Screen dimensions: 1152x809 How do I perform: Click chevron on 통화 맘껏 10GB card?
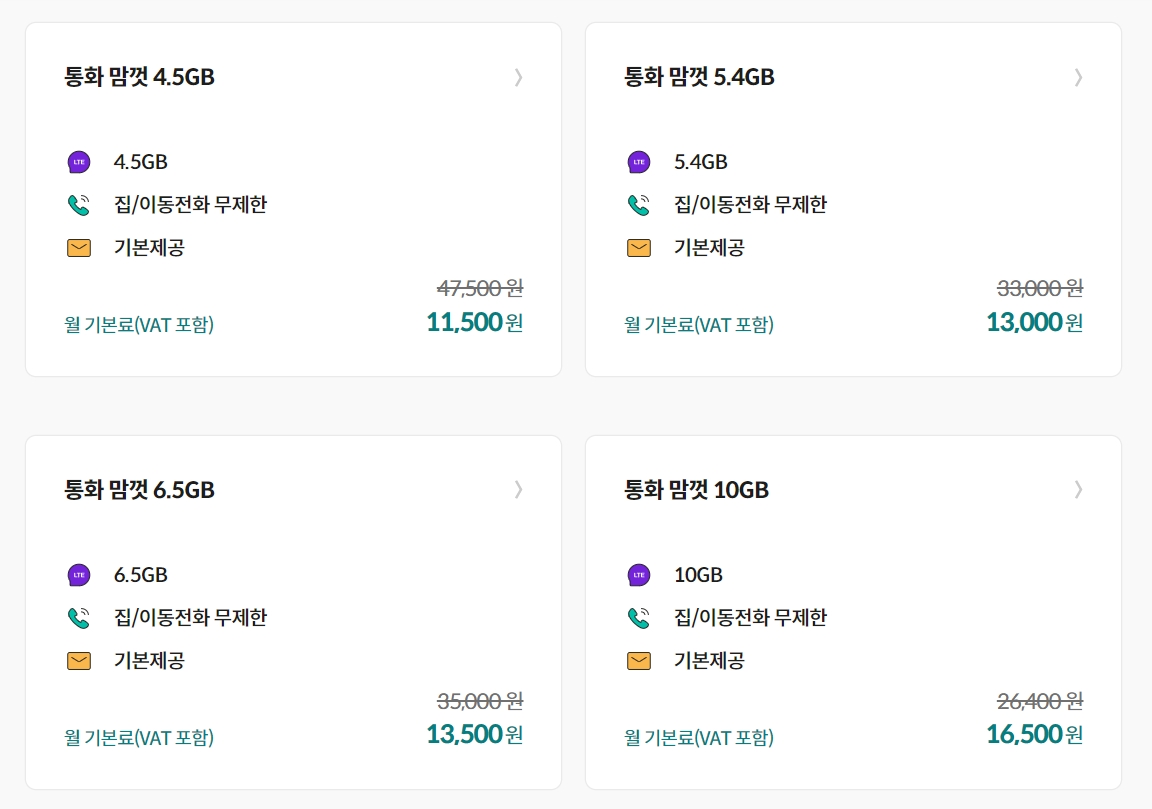[1078, 490]
